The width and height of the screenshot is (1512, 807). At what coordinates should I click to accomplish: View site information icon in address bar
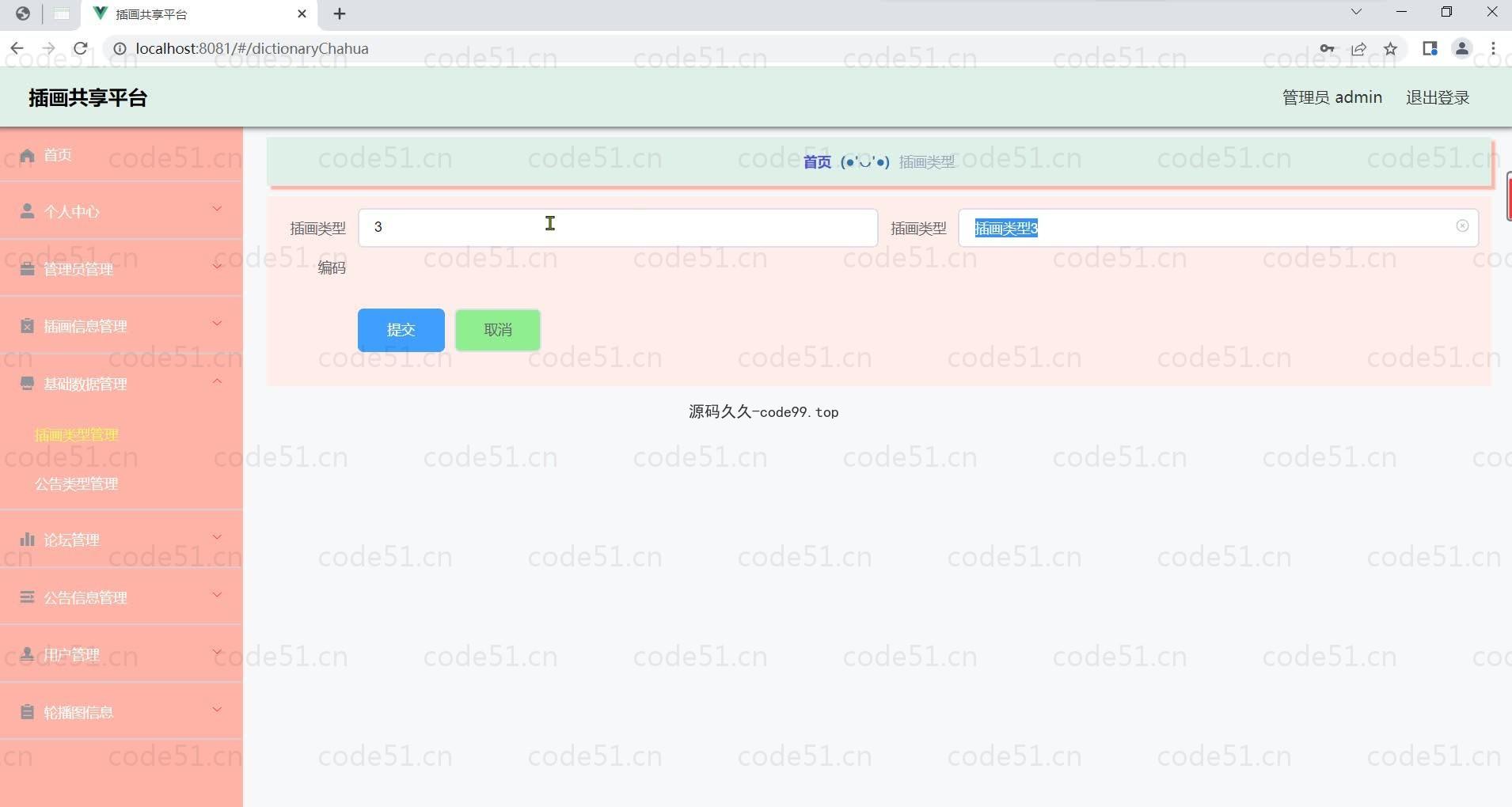tap(120, 48)
